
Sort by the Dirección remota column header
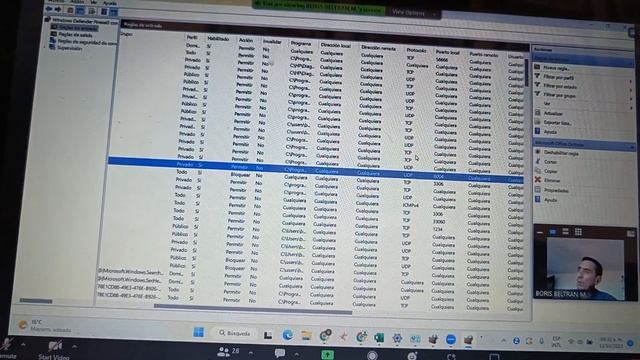(x=378, y=48)
